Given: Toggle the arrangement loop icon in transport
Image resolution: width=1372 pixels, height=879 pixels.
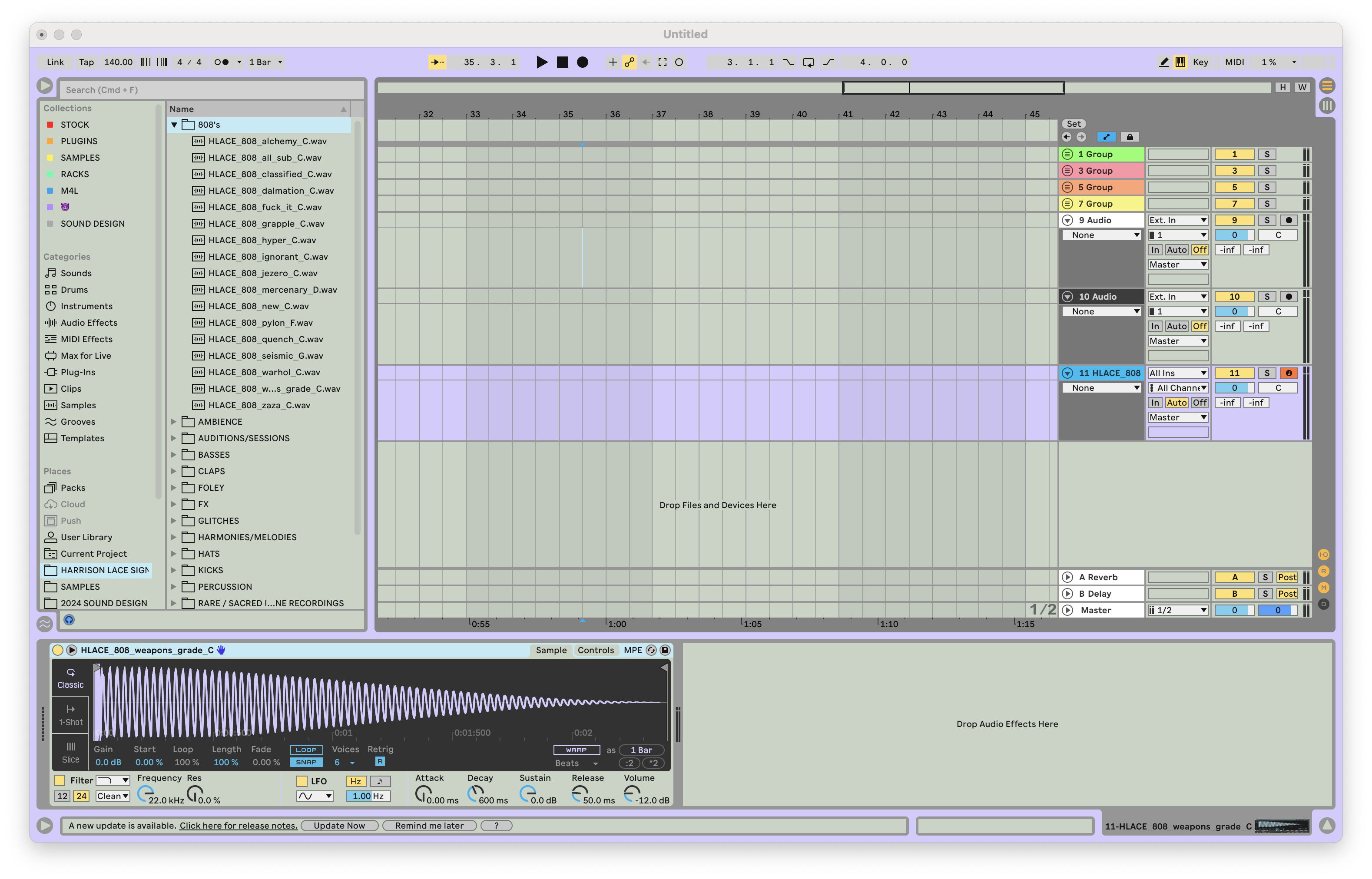Looking at the screenshot, I should (808, 62).
